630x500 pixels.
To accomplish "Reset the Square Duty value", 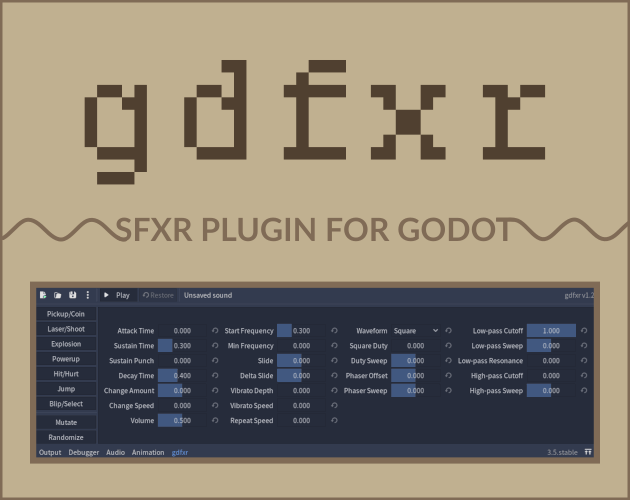I will point(448,346).
